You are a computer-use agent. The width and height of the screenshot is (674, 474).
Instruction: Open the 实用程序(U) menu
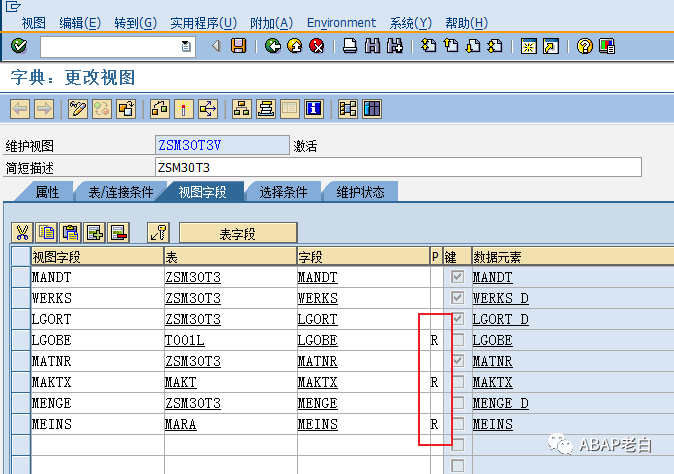(x=203, y=23)
